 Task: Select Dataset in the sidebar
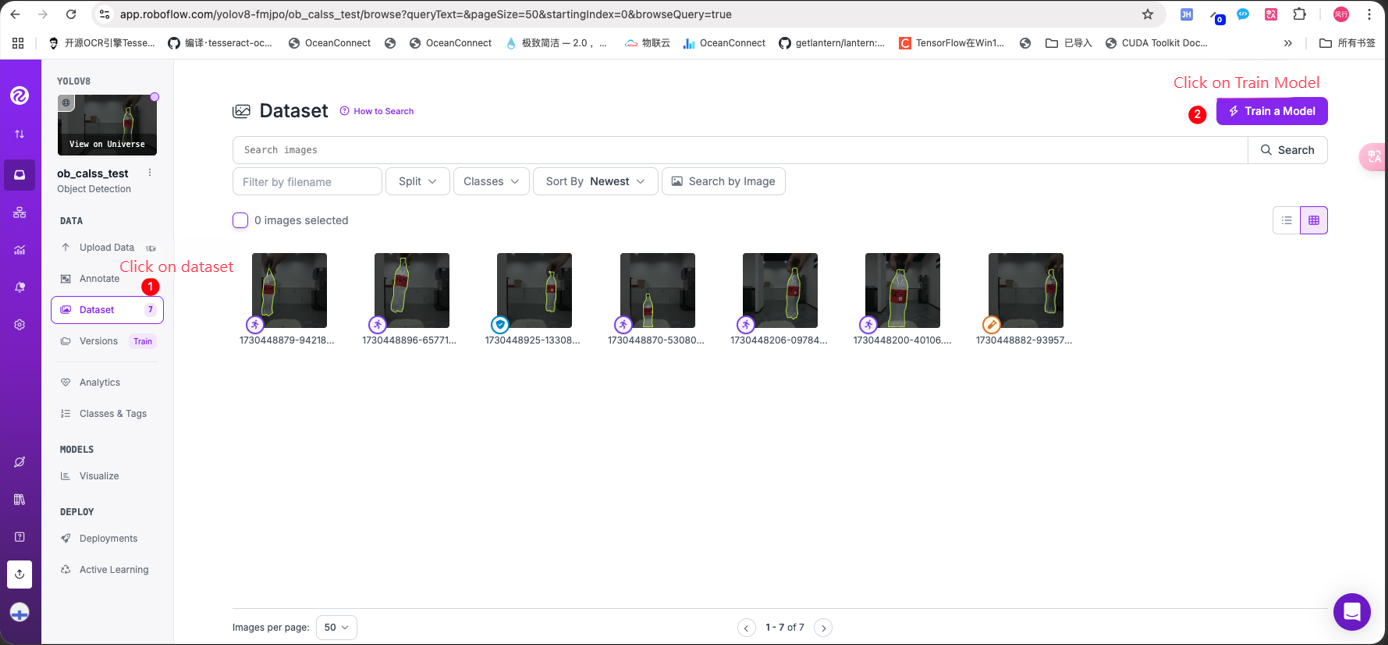[x=107, y=310]
